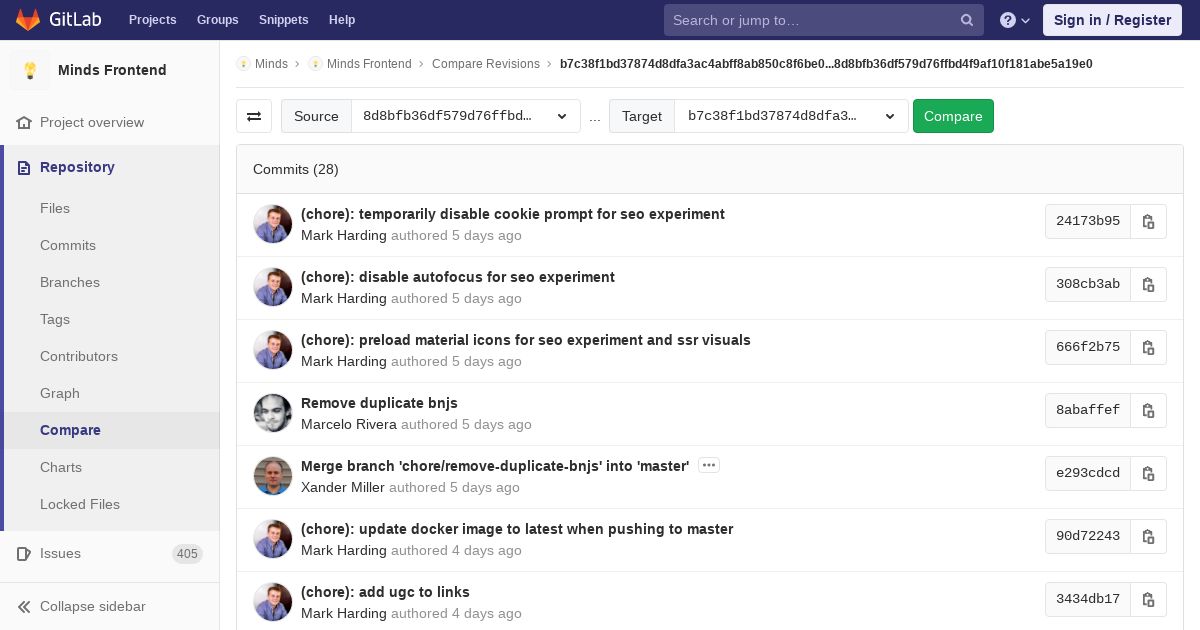Open the Target revision dropdown
Screen dimensions: 1200x630
[x=790, y=116]
